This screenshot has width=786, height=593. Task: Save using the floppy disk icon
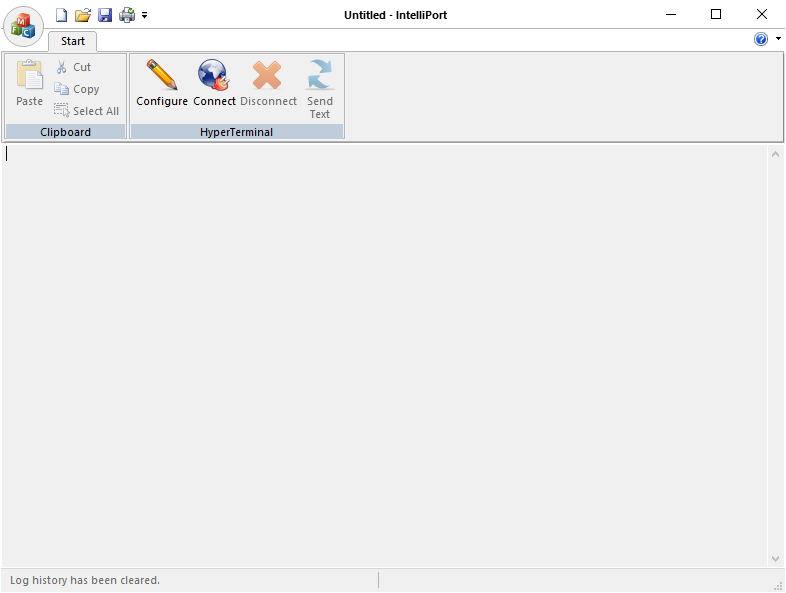pyautogui.click(x=105, y=15)
